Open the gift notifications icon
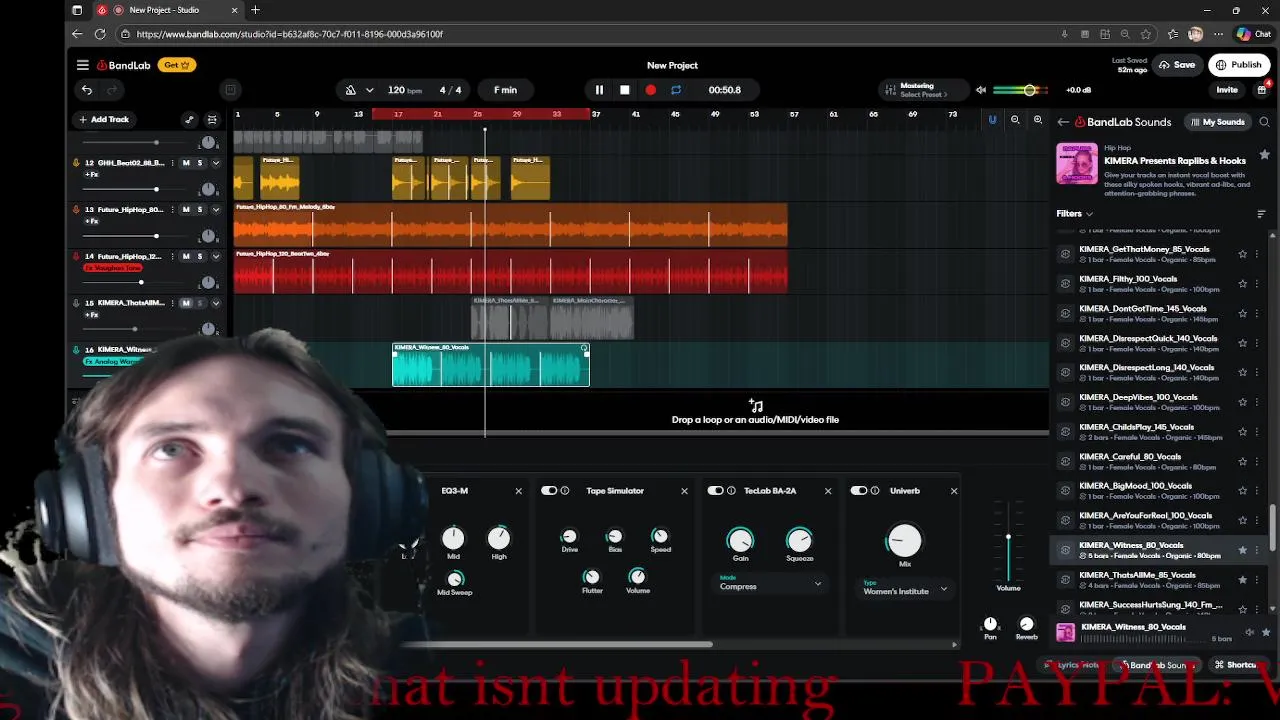 coord(1262,90)
